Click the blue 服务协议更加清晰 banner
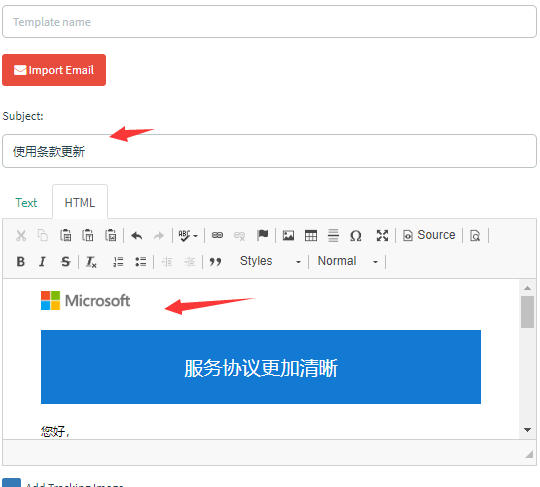 click(x=261, y=367)
